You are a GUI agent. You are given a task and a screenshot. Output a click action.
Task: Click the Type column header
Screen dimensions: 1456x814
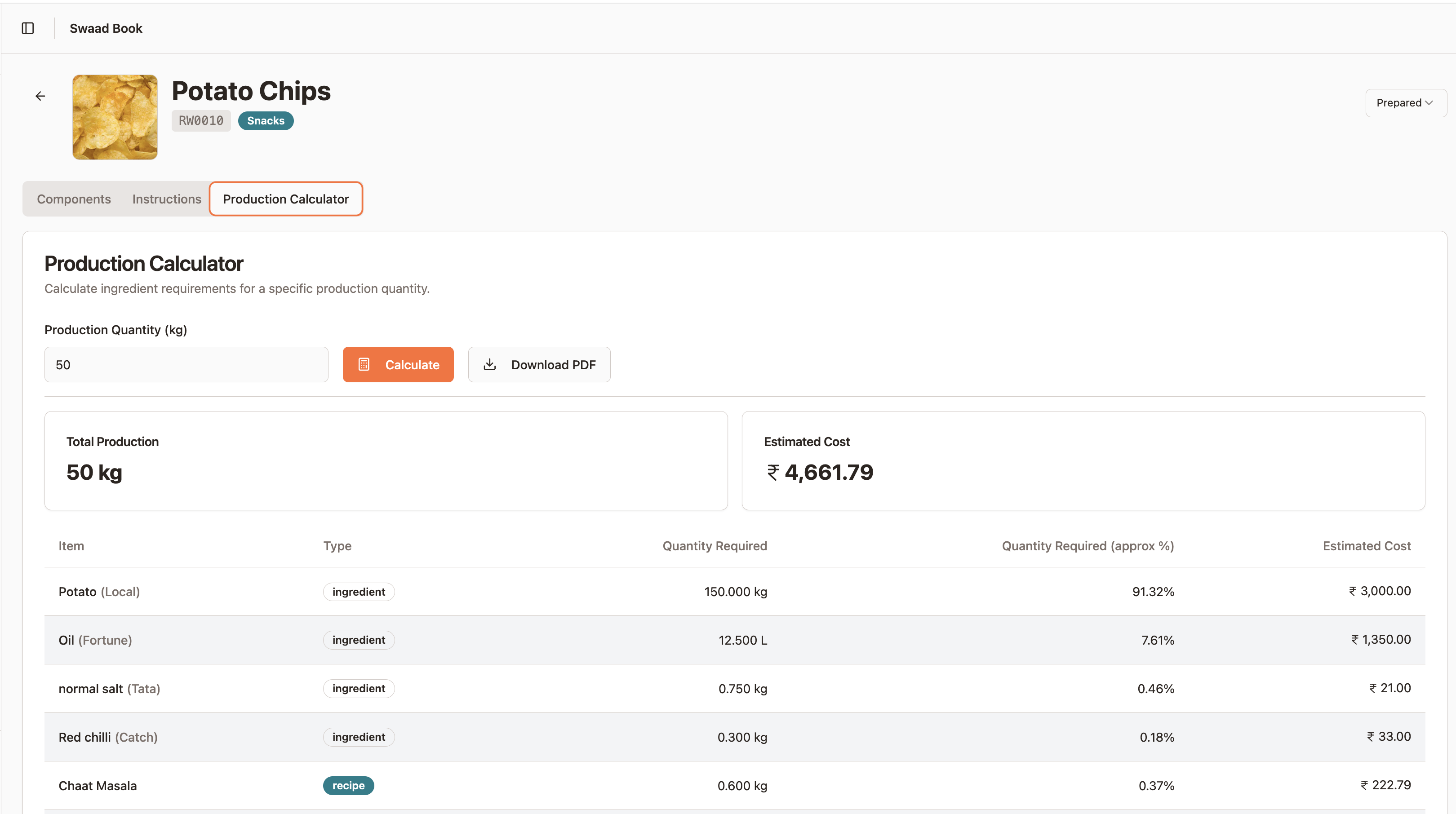pos(337,546)
